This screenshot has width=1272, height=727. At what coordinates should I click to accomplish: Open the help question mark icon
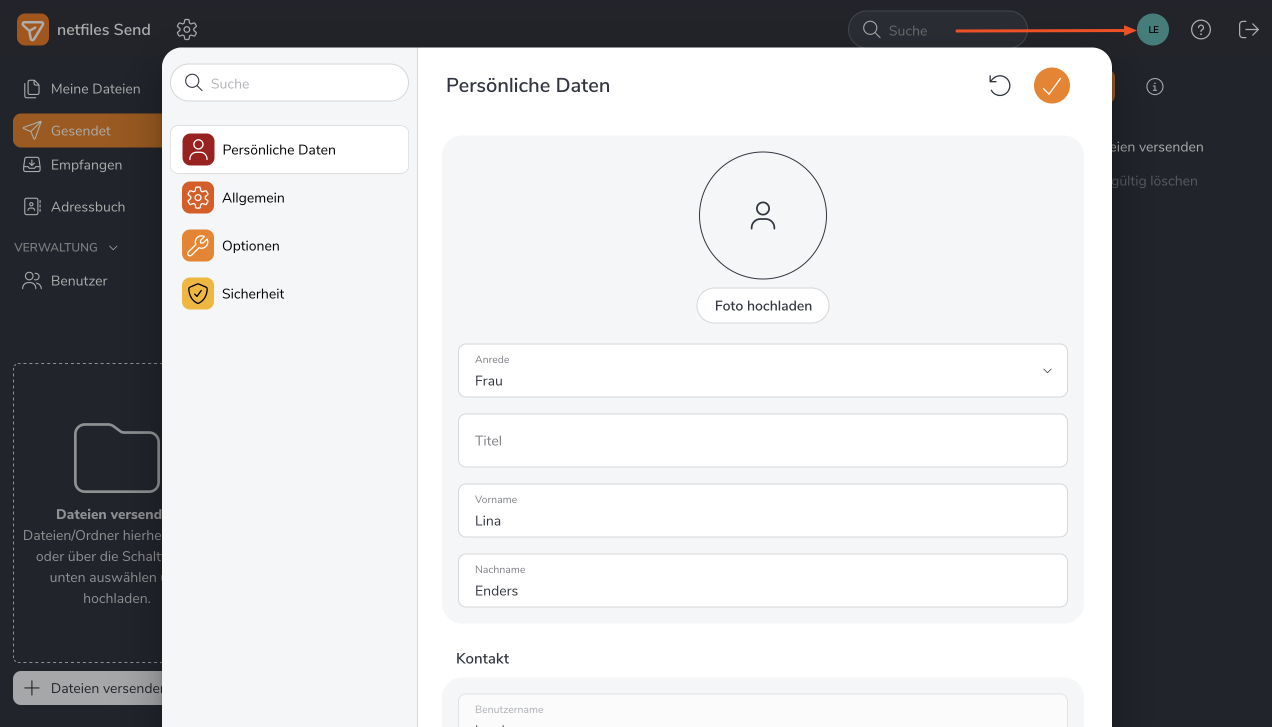1201,30
